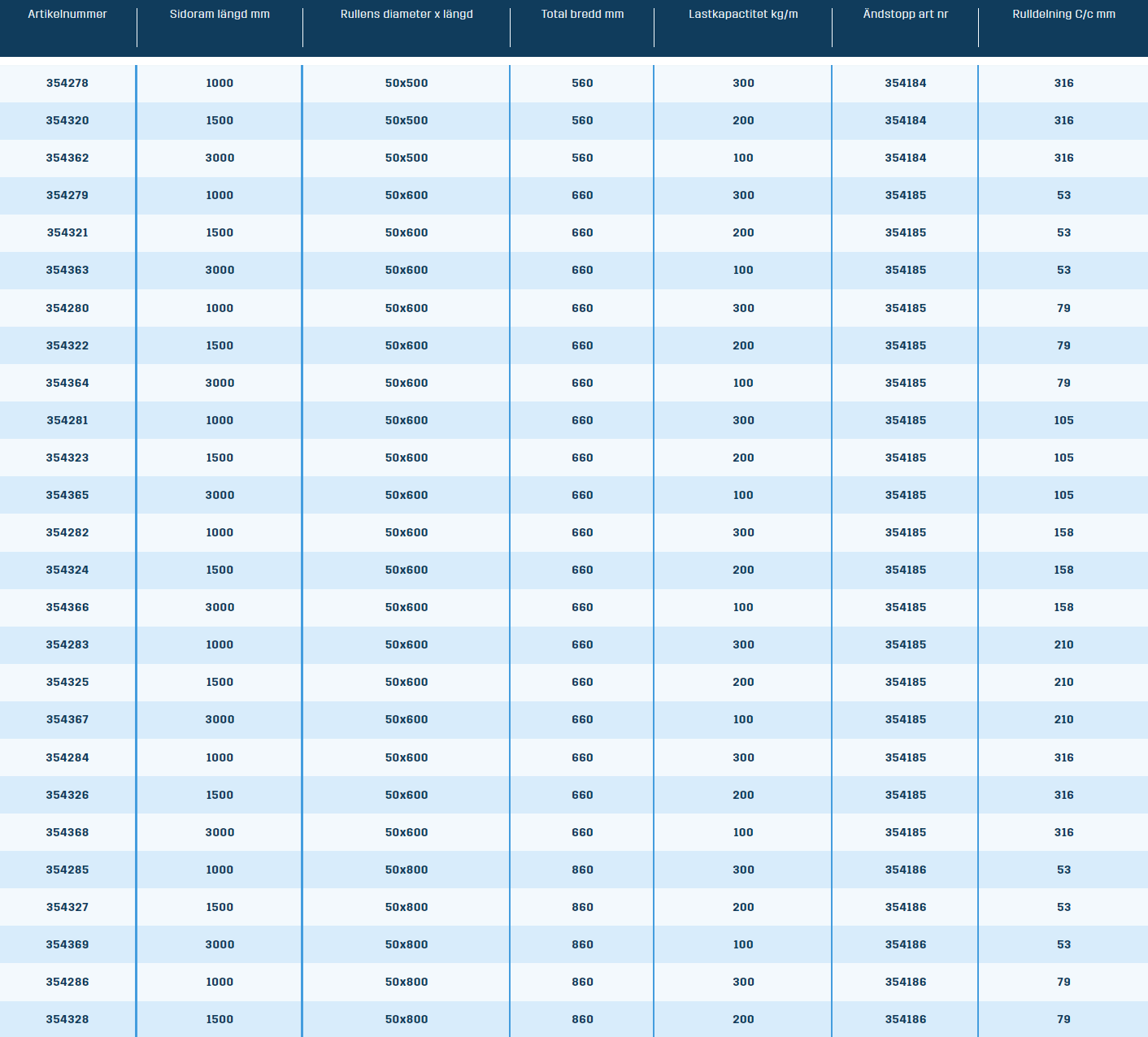The height and width of the screenshot is (1037, 1148).
Task: Select article number 354327
Action: pyautogui.click(x=67, y=907)
